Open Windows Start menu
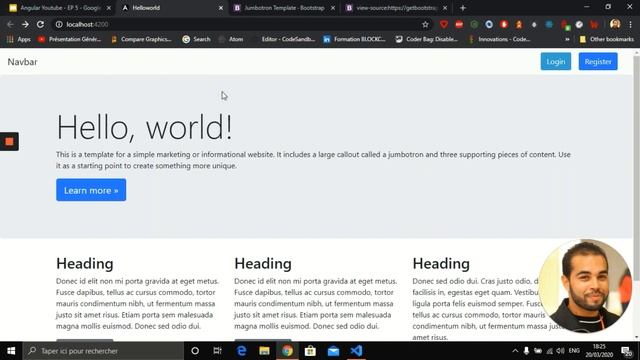The height and width of the screenshot is (360, 640). point(11,351)
